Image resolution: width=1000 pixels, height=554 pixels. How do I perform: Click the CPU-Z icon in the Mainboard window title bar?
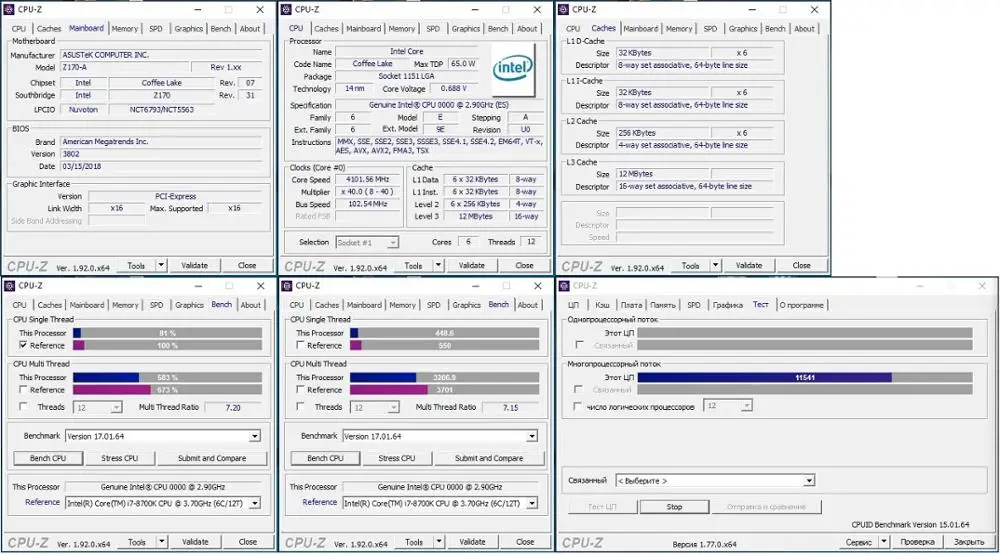[x=9, y=10]
